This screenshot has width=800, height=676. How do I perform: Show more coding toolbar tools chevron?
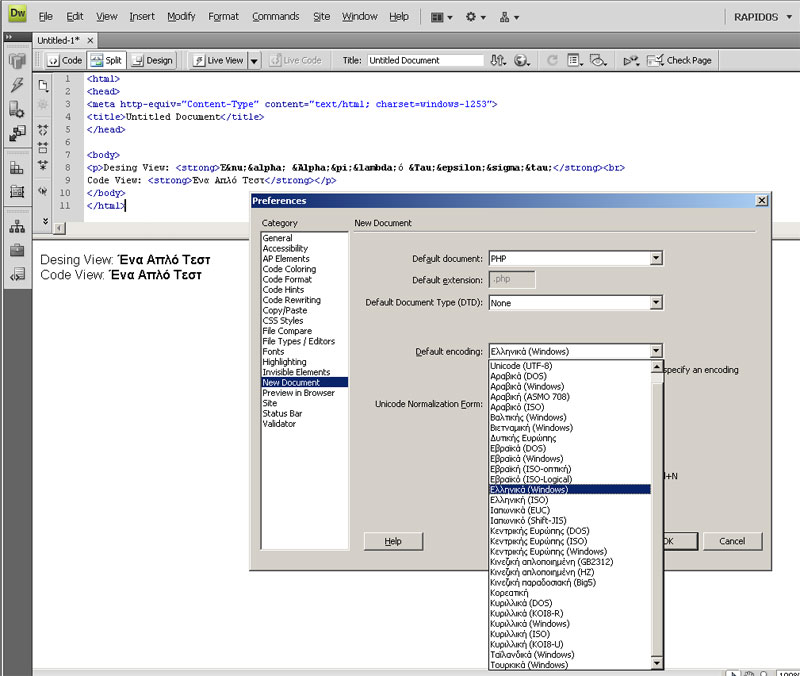pos(45,221)
